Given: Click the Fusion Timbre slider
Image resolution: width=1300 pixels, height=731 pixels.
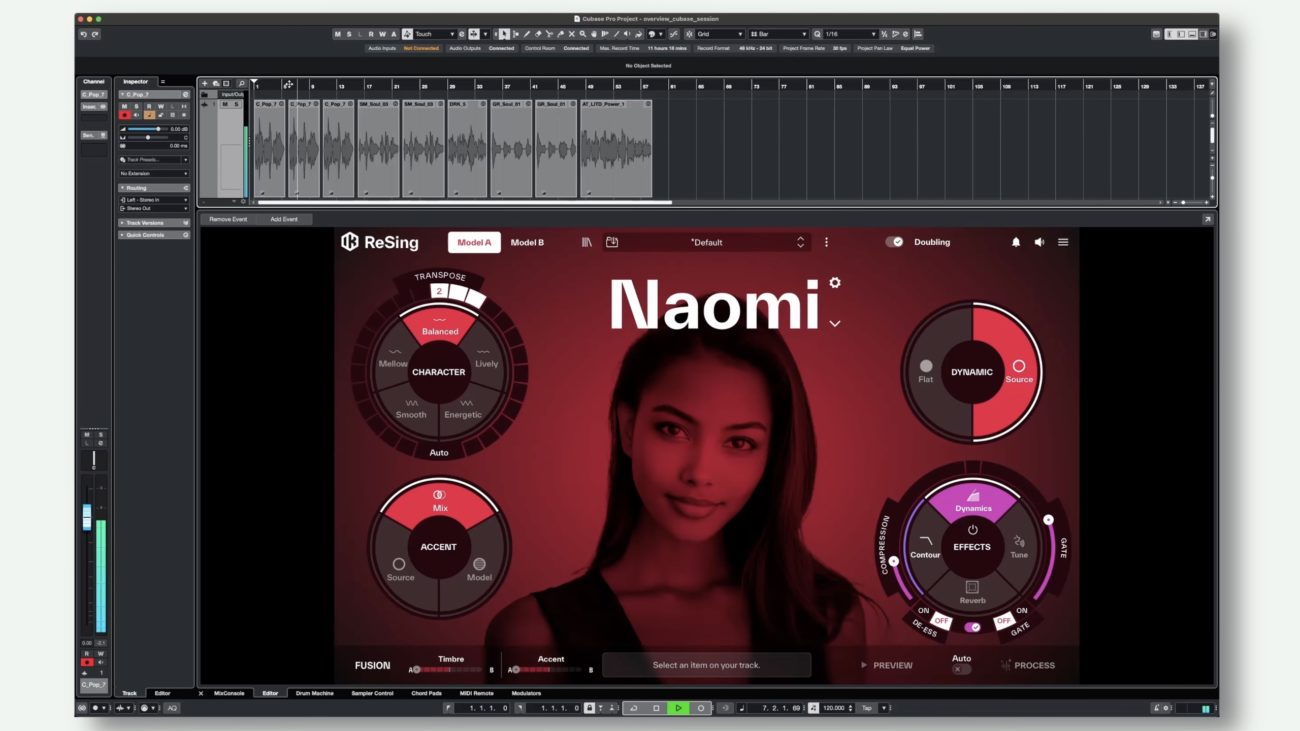Looking at the screenshot, I should pos(450,670).
